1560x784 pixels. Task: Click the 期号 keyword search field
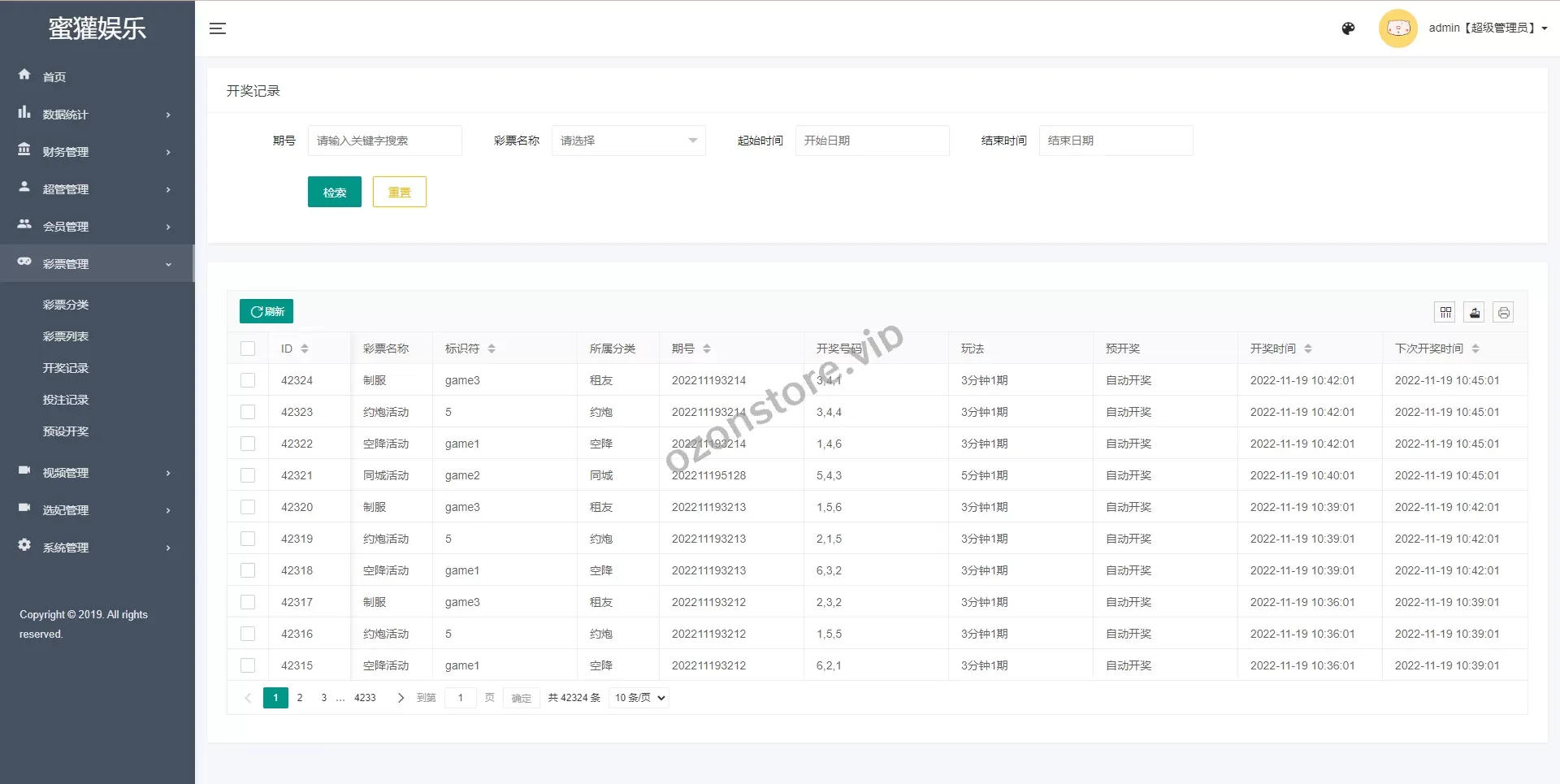click(384, 141)
